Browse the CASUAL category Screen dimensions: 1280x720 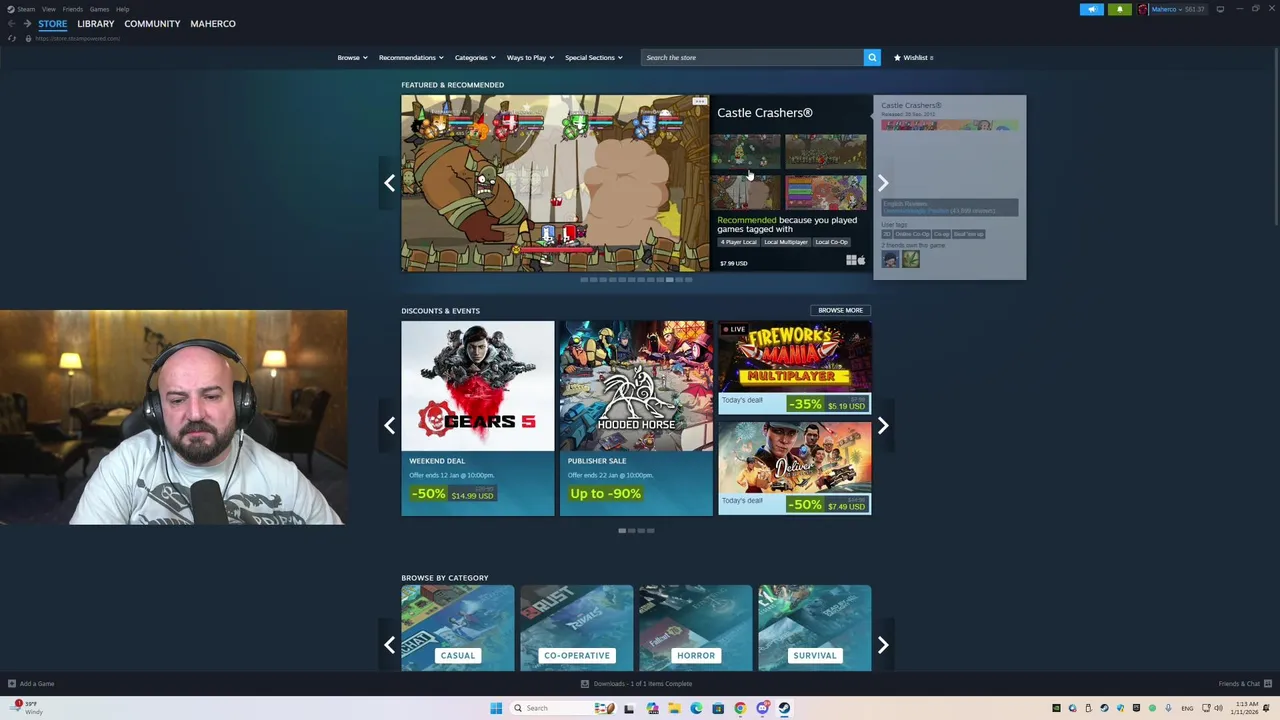458,628
